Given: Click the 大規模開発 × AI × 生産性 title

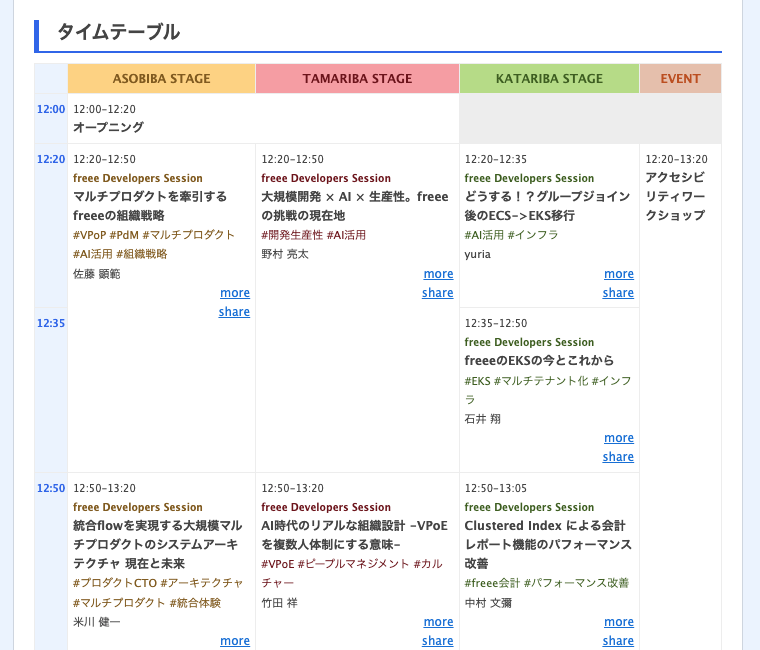Looking at the screenshot, I should [x=355, y=206].
